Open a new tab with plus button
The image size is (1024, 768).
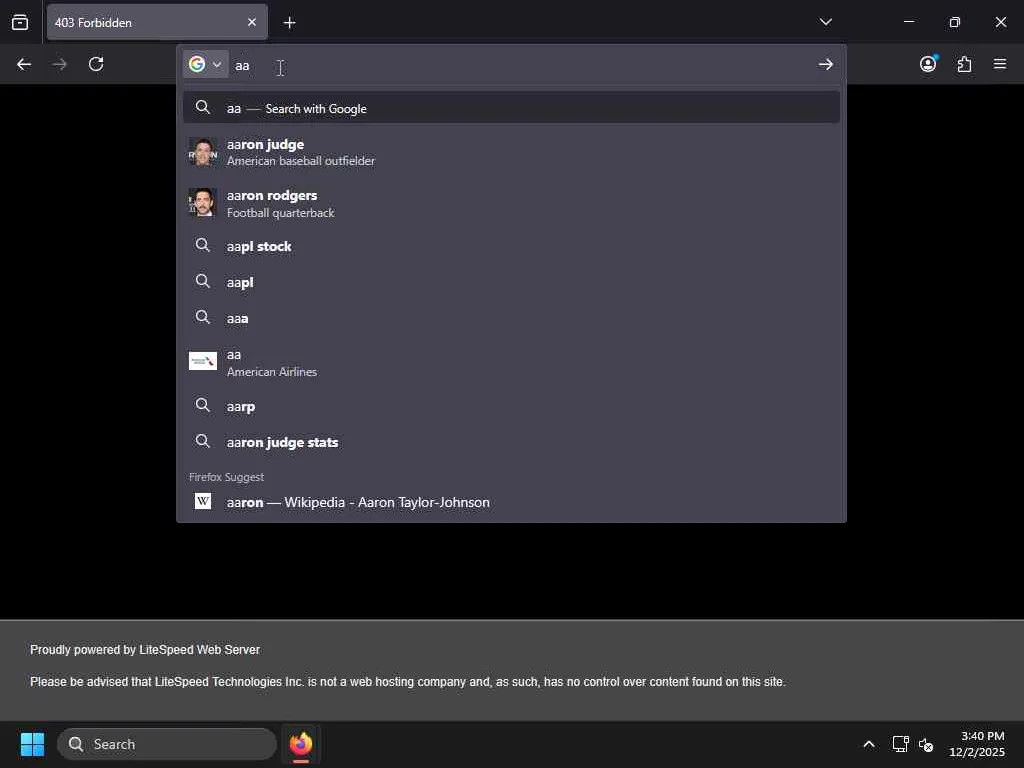click(289, 23)
